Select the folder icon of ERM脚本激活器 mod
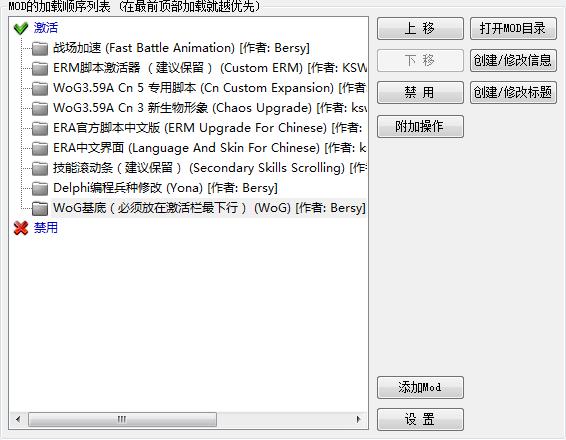 point(40,68)
